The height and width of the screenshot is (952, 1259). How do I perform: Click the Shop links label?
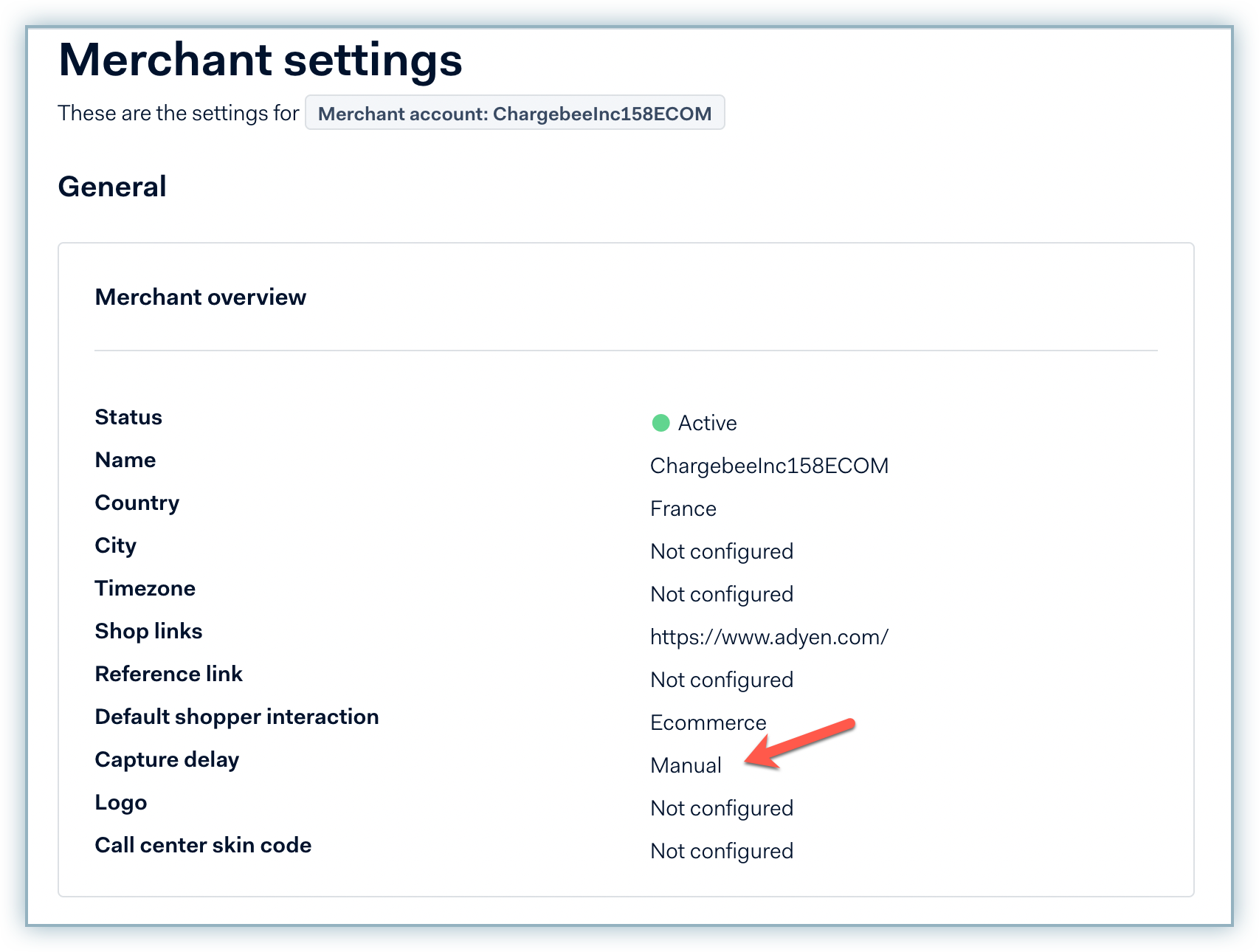pyautogui.click(x=148, y=631)
